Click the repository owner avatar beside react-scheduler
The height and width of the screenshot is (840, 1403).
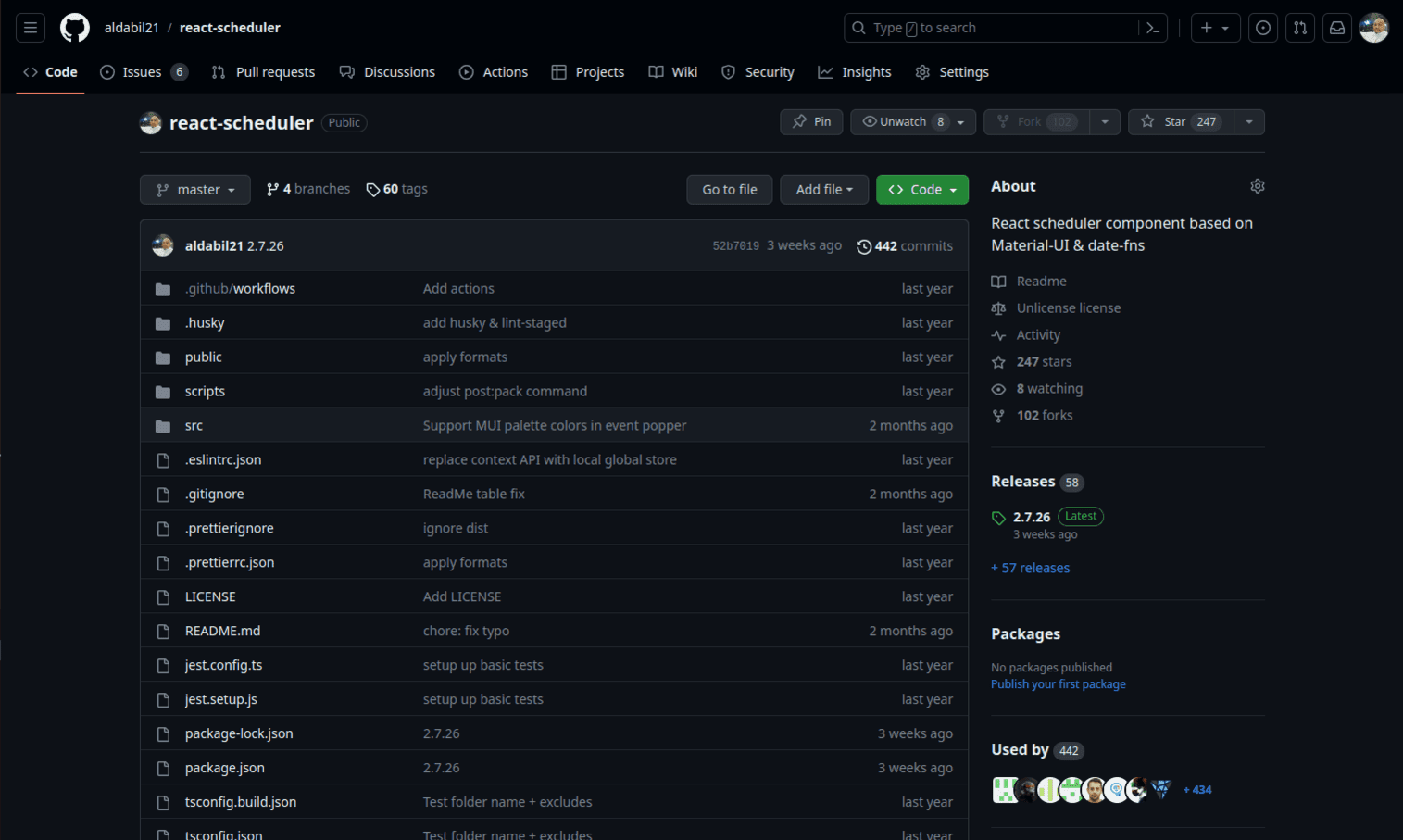click(x=151, y=123)
